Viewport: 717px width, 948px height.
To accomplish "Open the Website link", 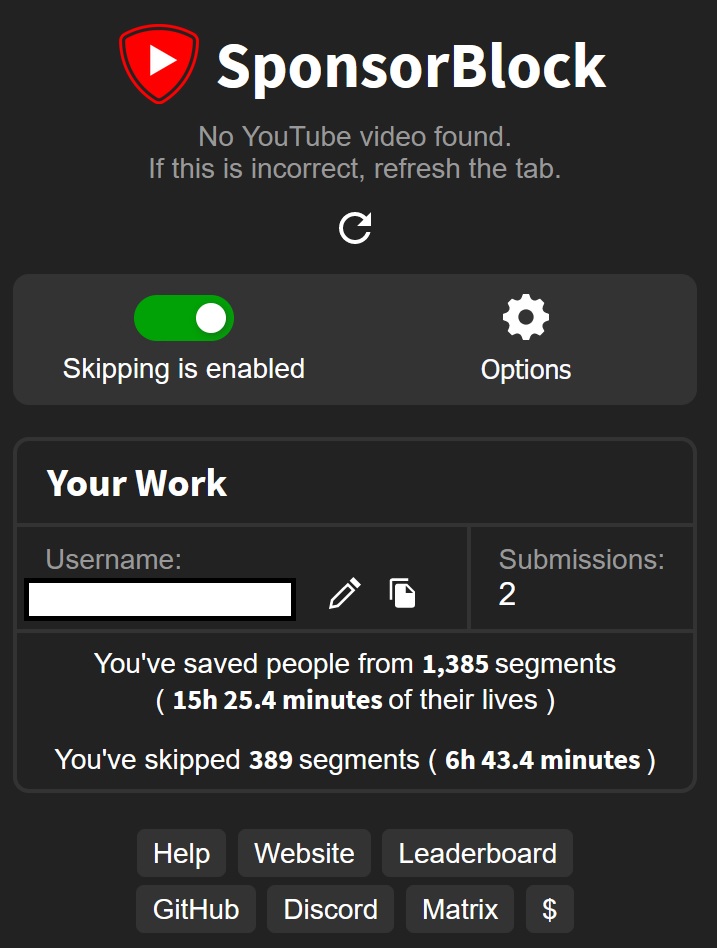I will (304, 853).
